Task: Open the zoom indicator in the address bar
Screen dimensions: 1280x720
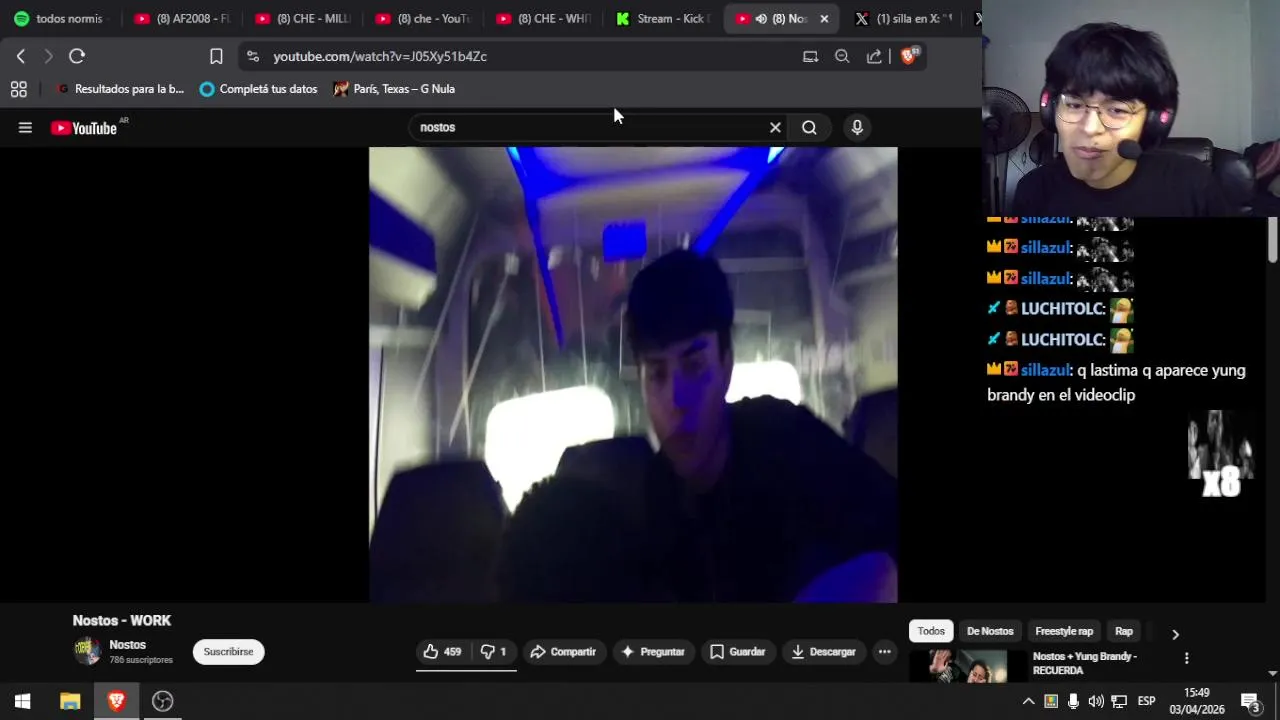Action: (842, 56)
